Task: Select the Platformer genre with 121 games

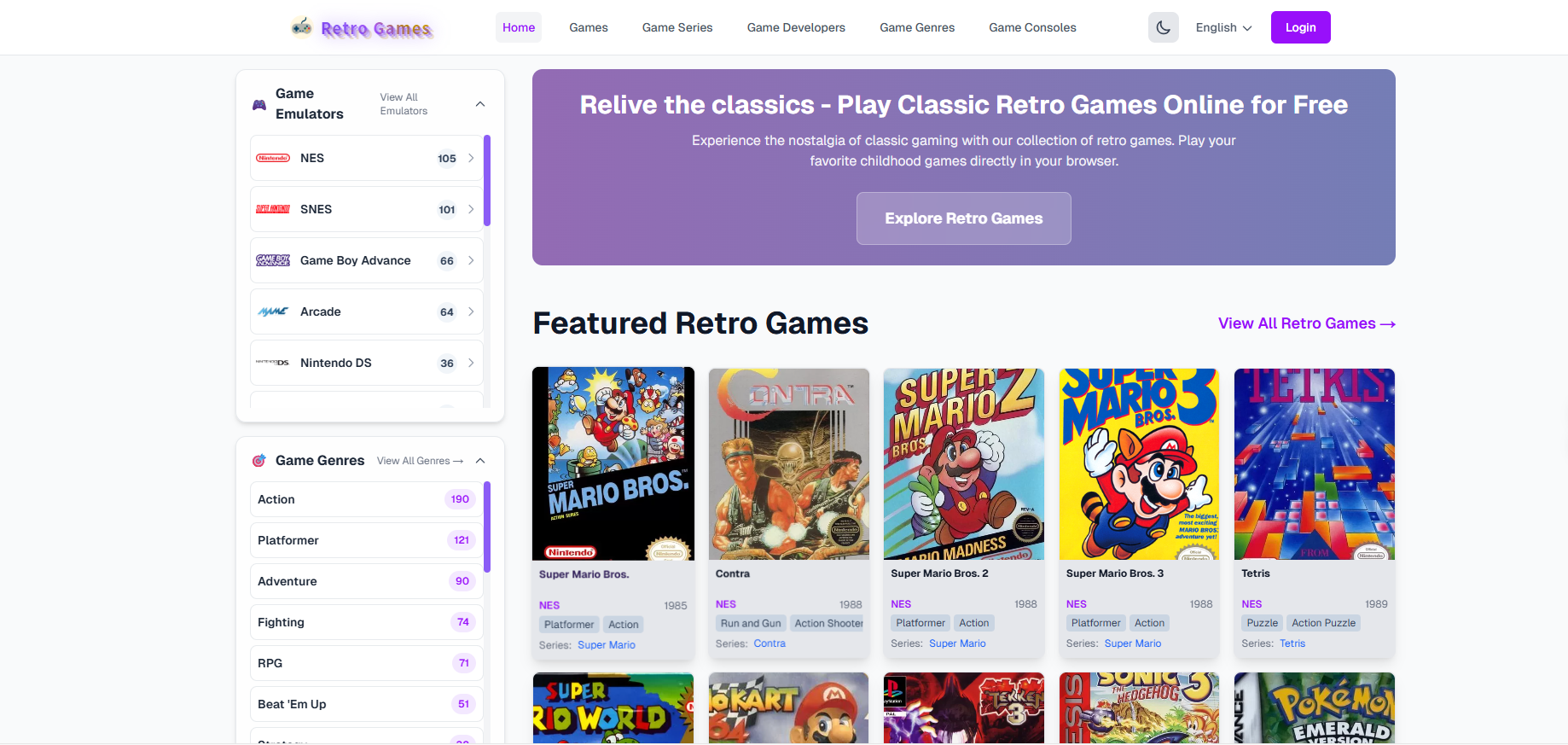Action: click(x=367, y=540)
